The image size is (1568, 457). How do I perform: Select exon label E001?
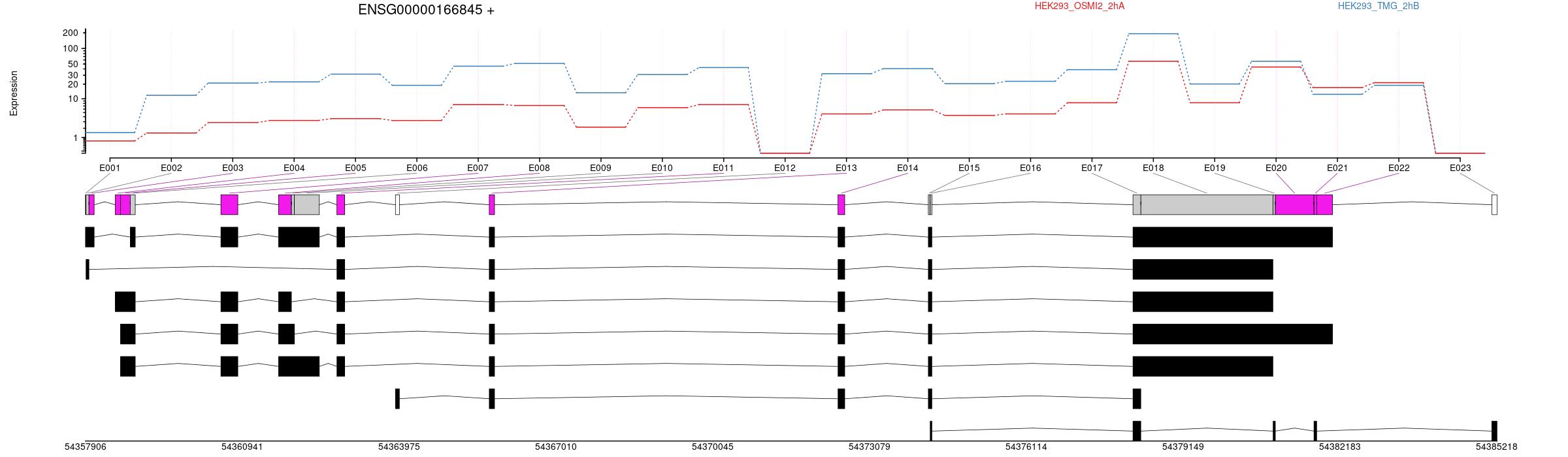pos(110,168)
